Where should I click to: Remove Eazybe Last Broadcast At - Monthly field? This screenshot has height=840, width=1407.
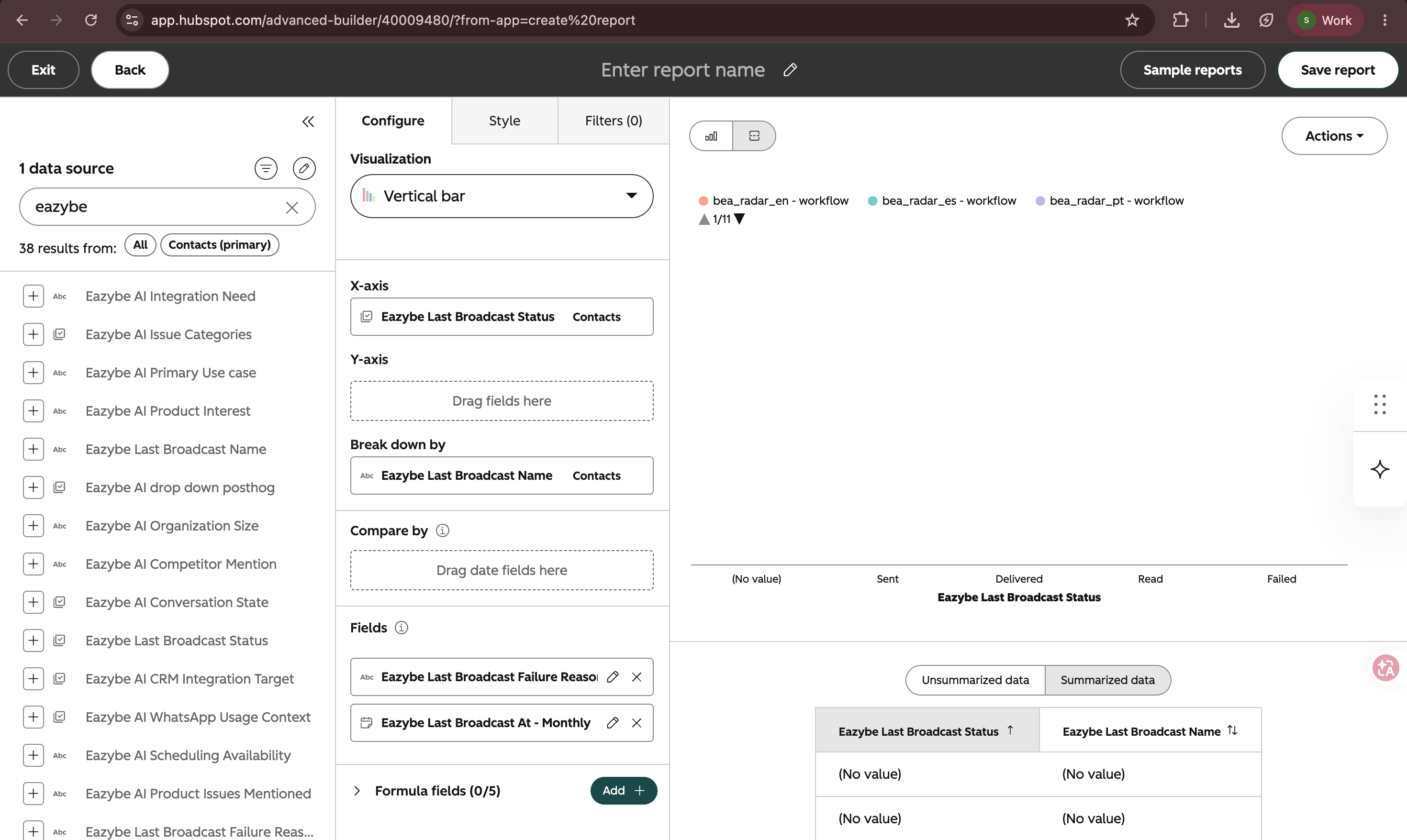(636, 723)
